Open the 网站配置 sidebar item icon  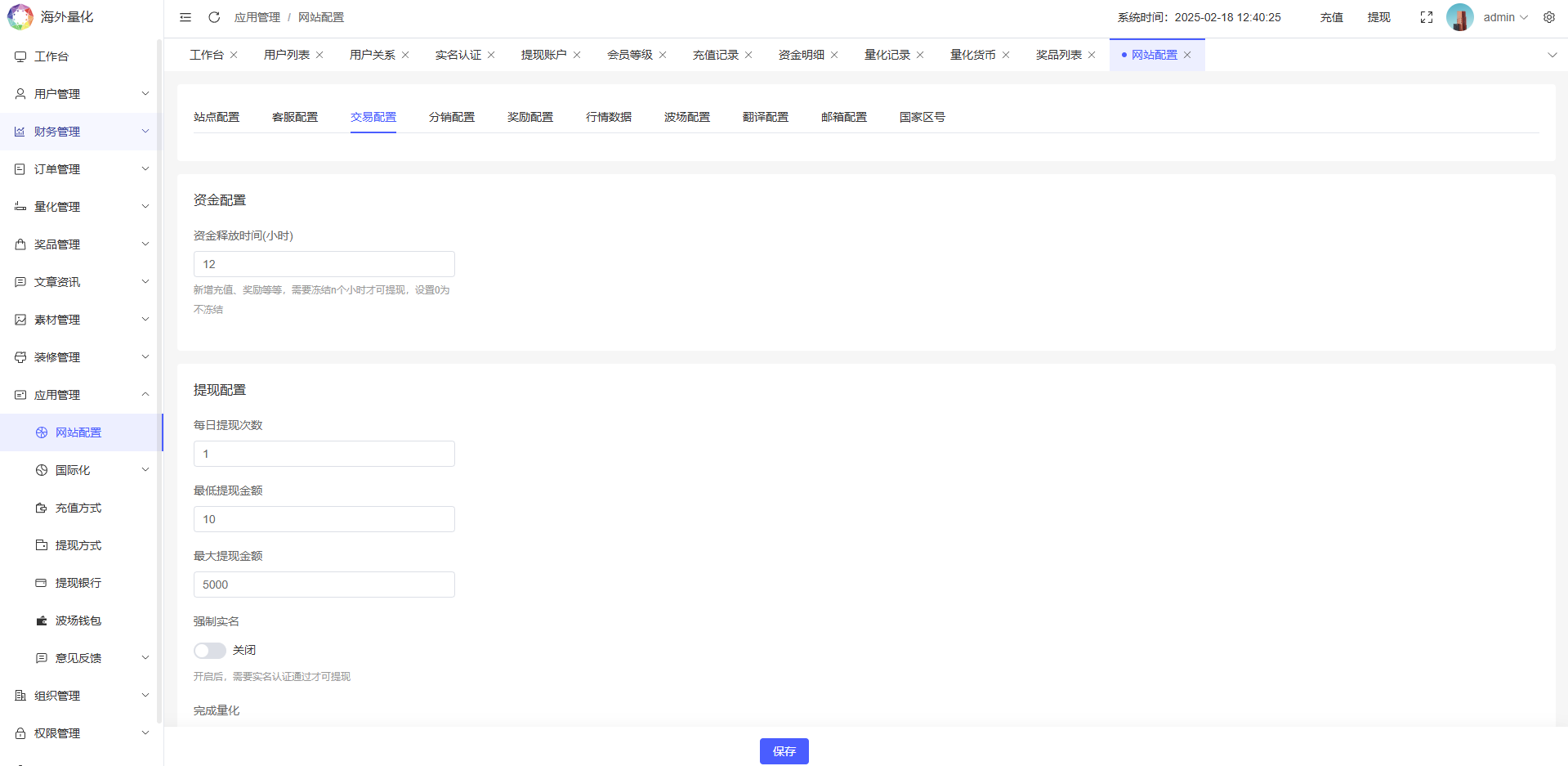tap(41, 432)
